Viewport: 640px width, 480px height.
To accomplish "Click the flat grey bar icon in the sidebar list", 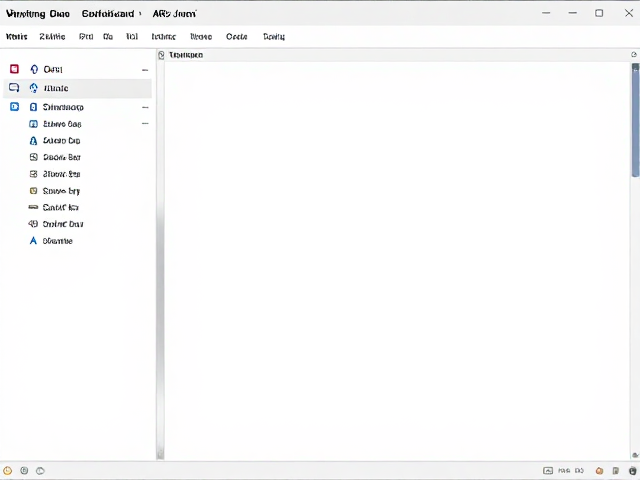I will click(33, 207).
